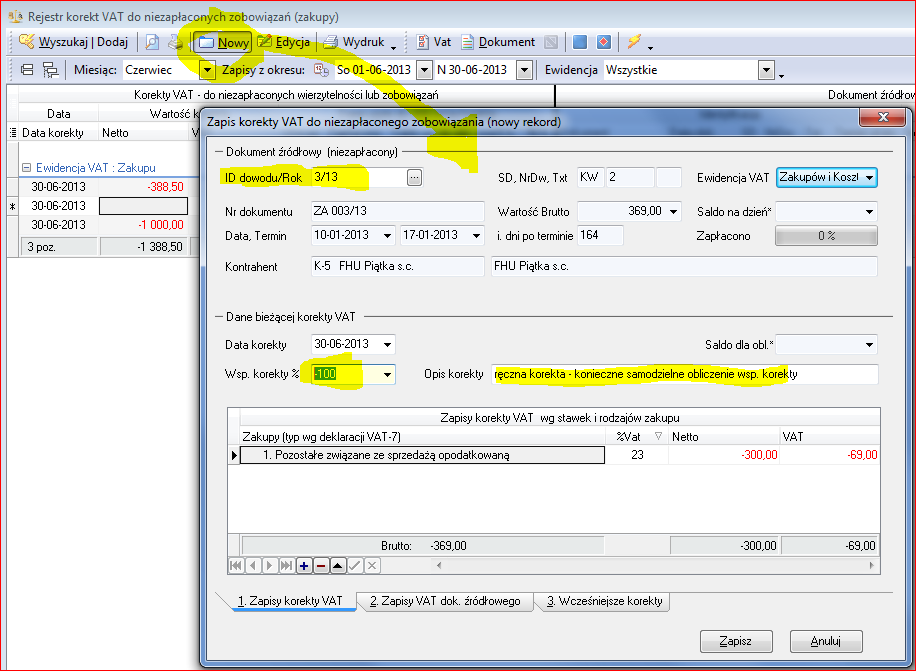The height and width of the screenshot is (671, 916).
Task: Open the Vat toolbar item
Action: pyautogui.click(x=433, y=42)
